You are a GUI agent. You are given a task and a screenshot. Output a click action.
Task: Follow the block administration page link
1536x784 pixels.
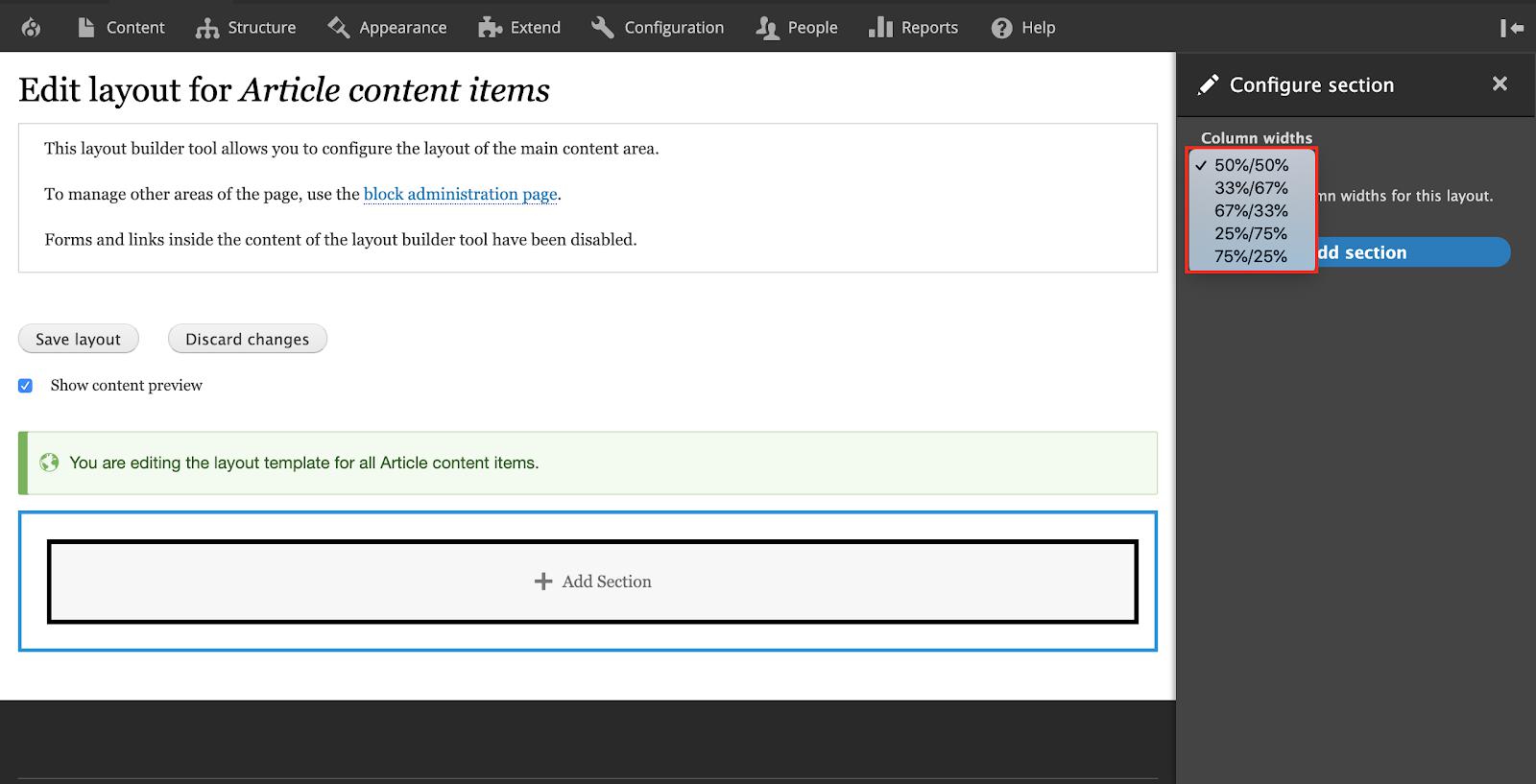[460, 194]
